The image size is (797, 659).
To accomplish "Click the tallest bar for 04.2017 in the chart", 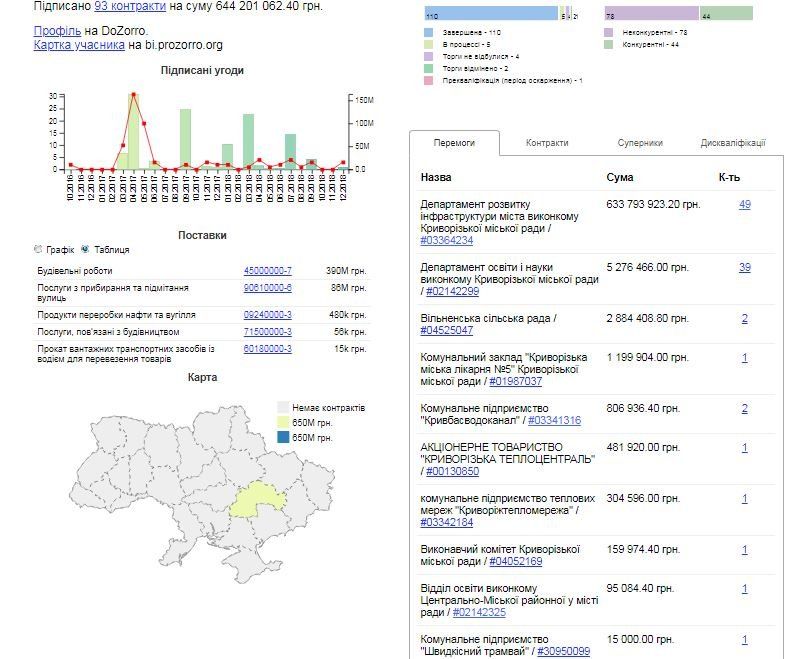I will [133, 130].
